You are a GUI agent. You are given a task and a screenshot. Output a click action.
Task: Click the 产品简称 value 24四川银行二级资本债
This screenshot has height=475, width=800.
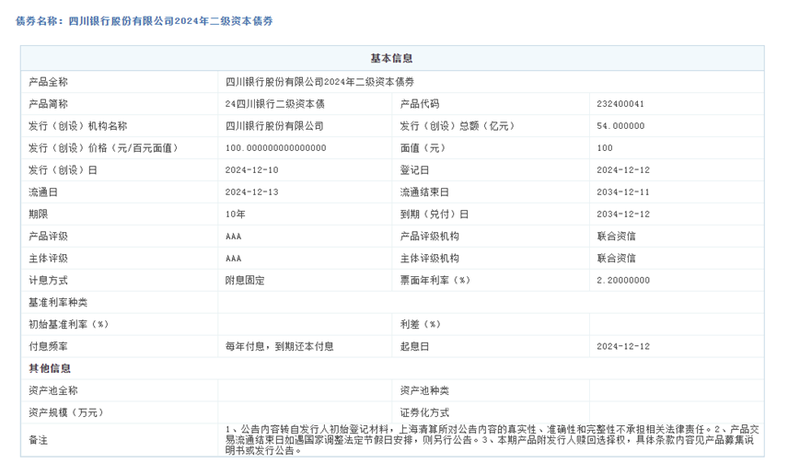click(x=275, y=104)
